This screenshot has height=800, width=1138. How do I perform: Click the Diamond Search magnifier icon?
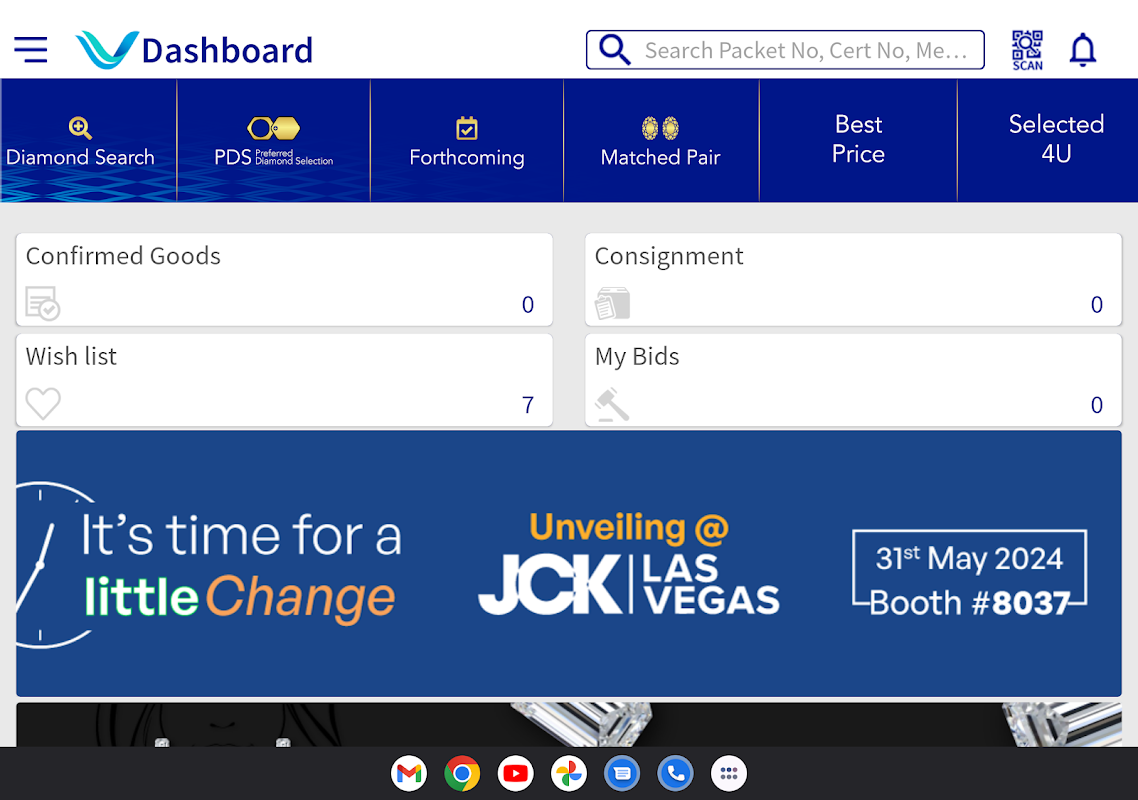[x=80, y=128]
